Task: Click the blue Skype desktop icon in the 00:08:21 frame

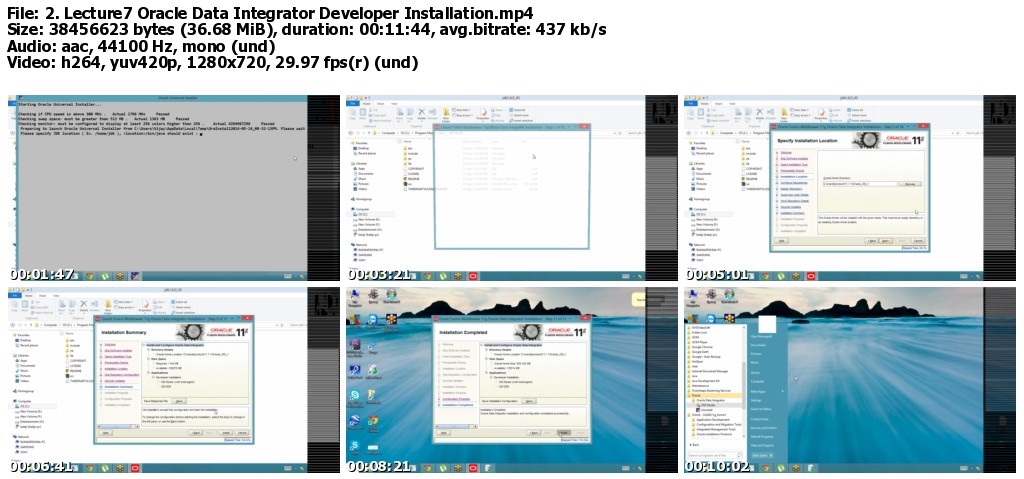Action: (x=354, y=446)
